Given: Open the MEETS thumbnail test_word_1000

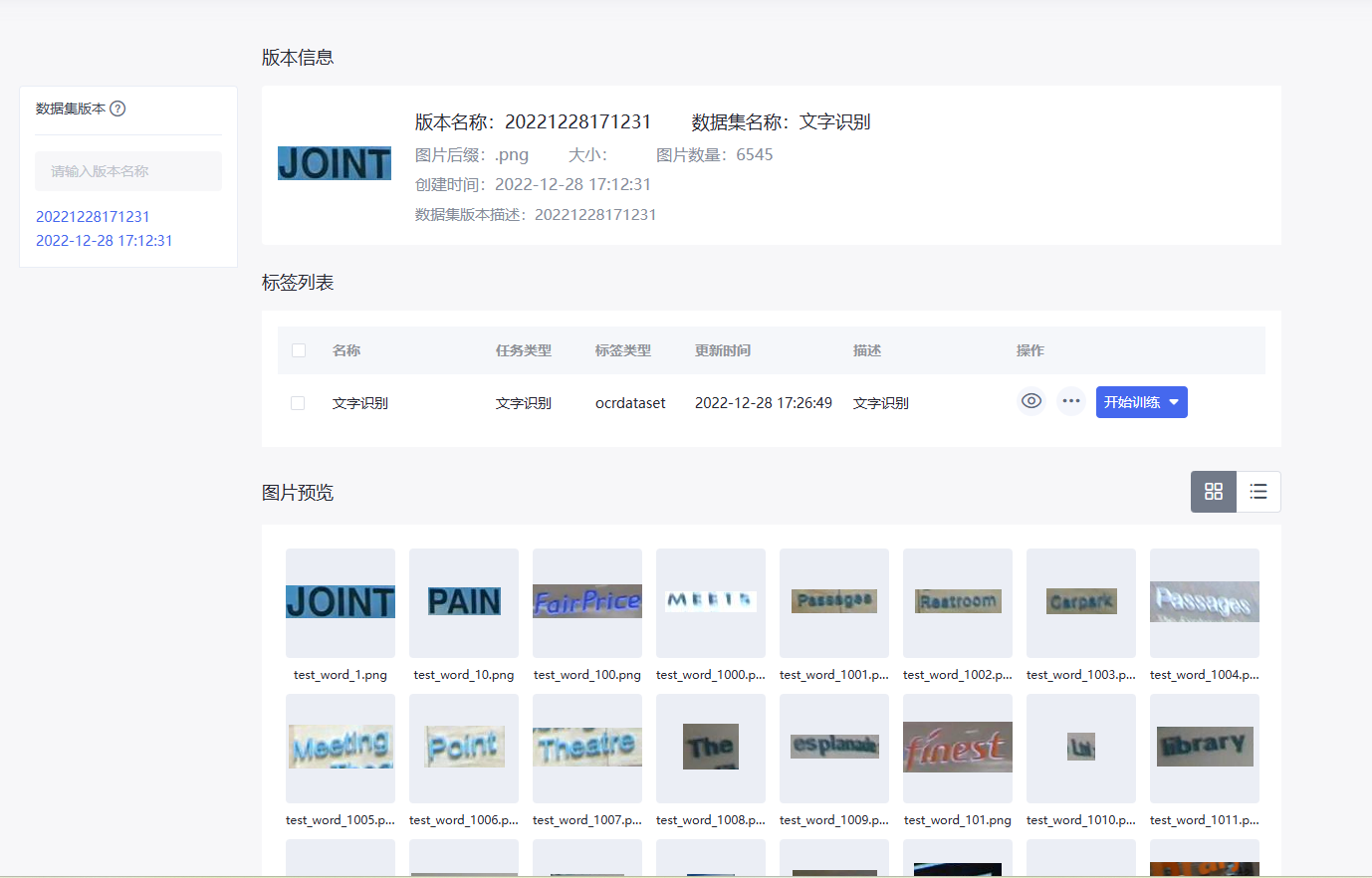Looking at the screenshot, I should pyautogui.click(x=711, y=602).
